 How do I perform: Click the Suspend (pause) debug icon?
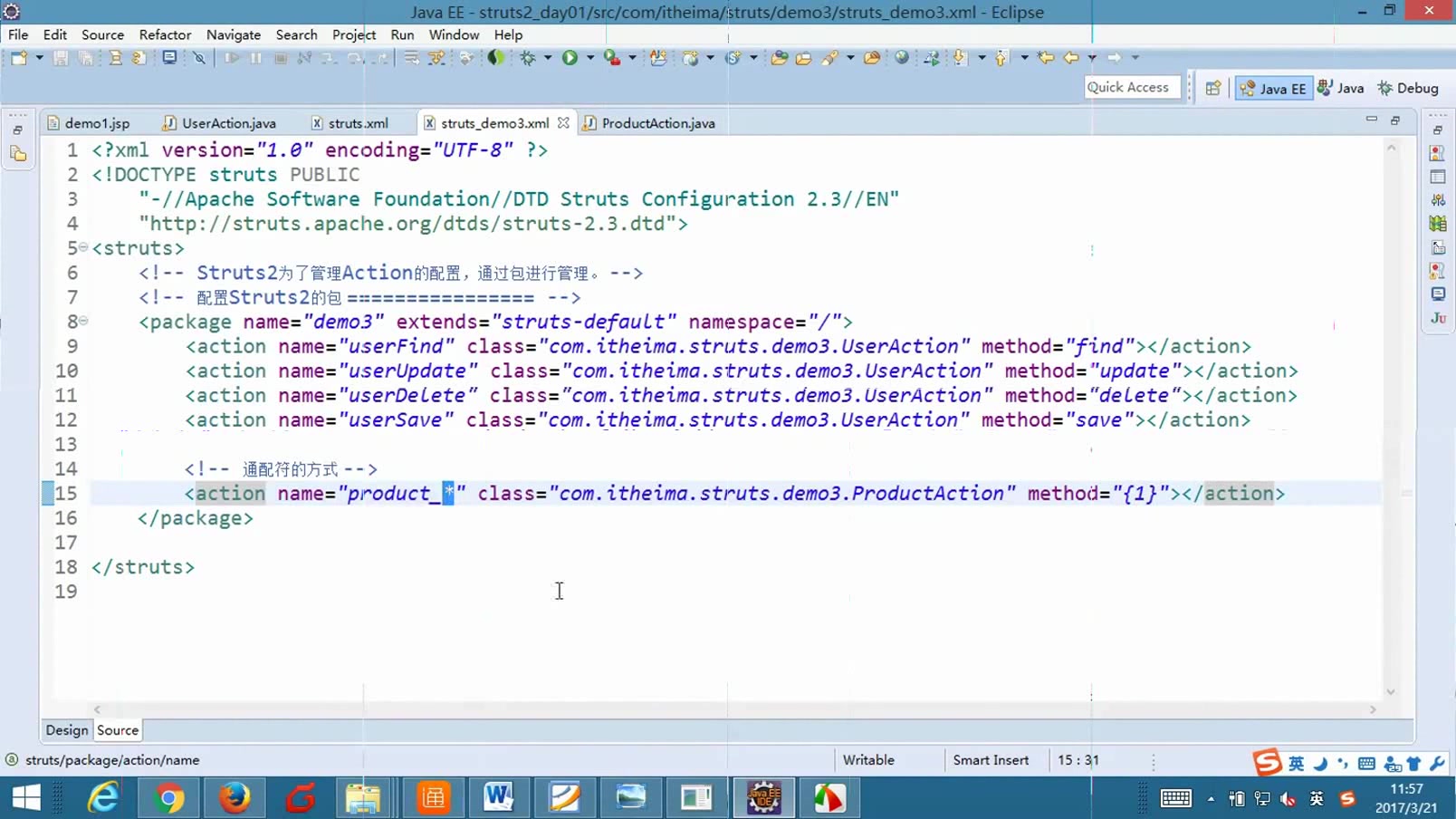256,58
